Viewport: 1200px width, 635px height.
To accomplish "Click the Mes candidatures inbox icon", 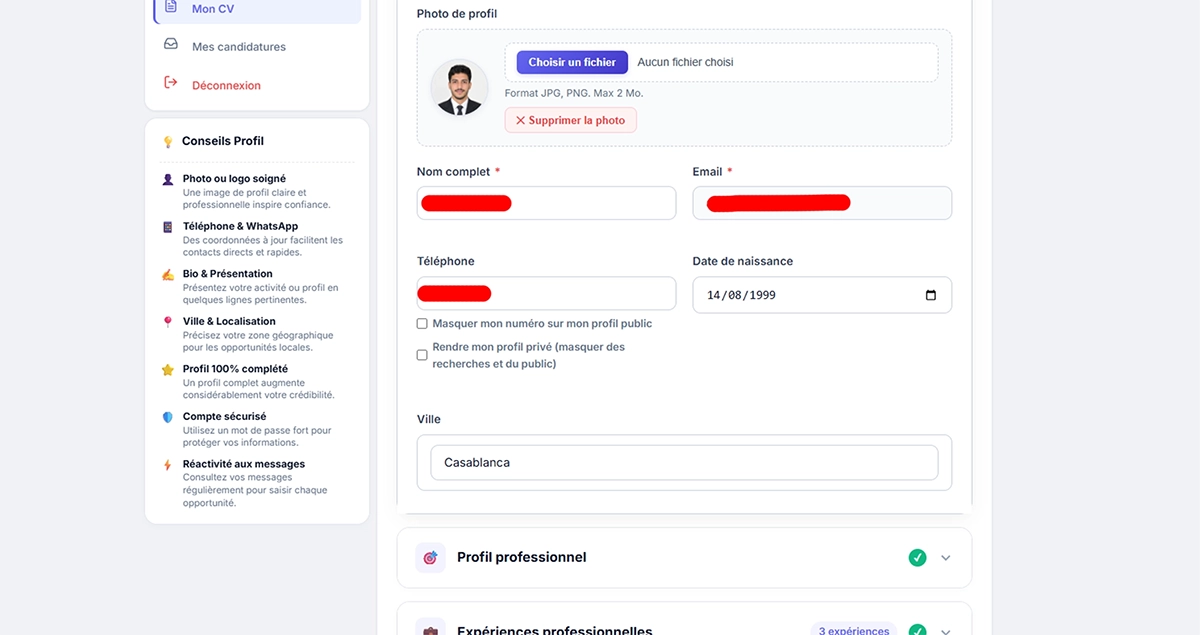I will (171, 45).
